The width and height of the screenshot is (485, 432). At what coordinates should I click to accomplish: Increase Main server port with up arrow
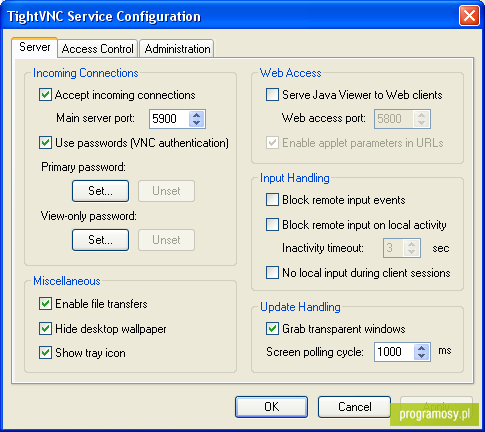coord(197,115)
